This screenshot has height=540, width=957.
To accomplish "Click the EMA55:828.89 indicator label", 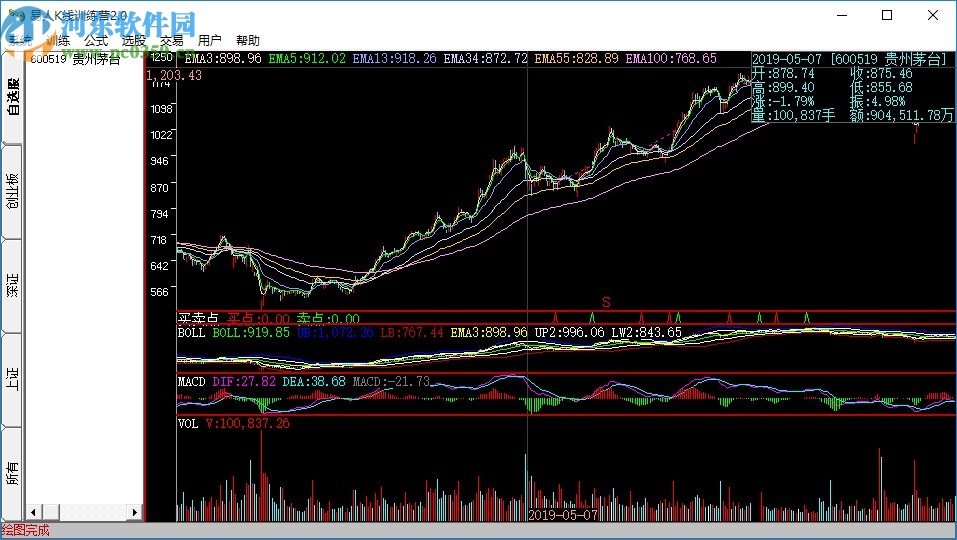I will 576,59.
